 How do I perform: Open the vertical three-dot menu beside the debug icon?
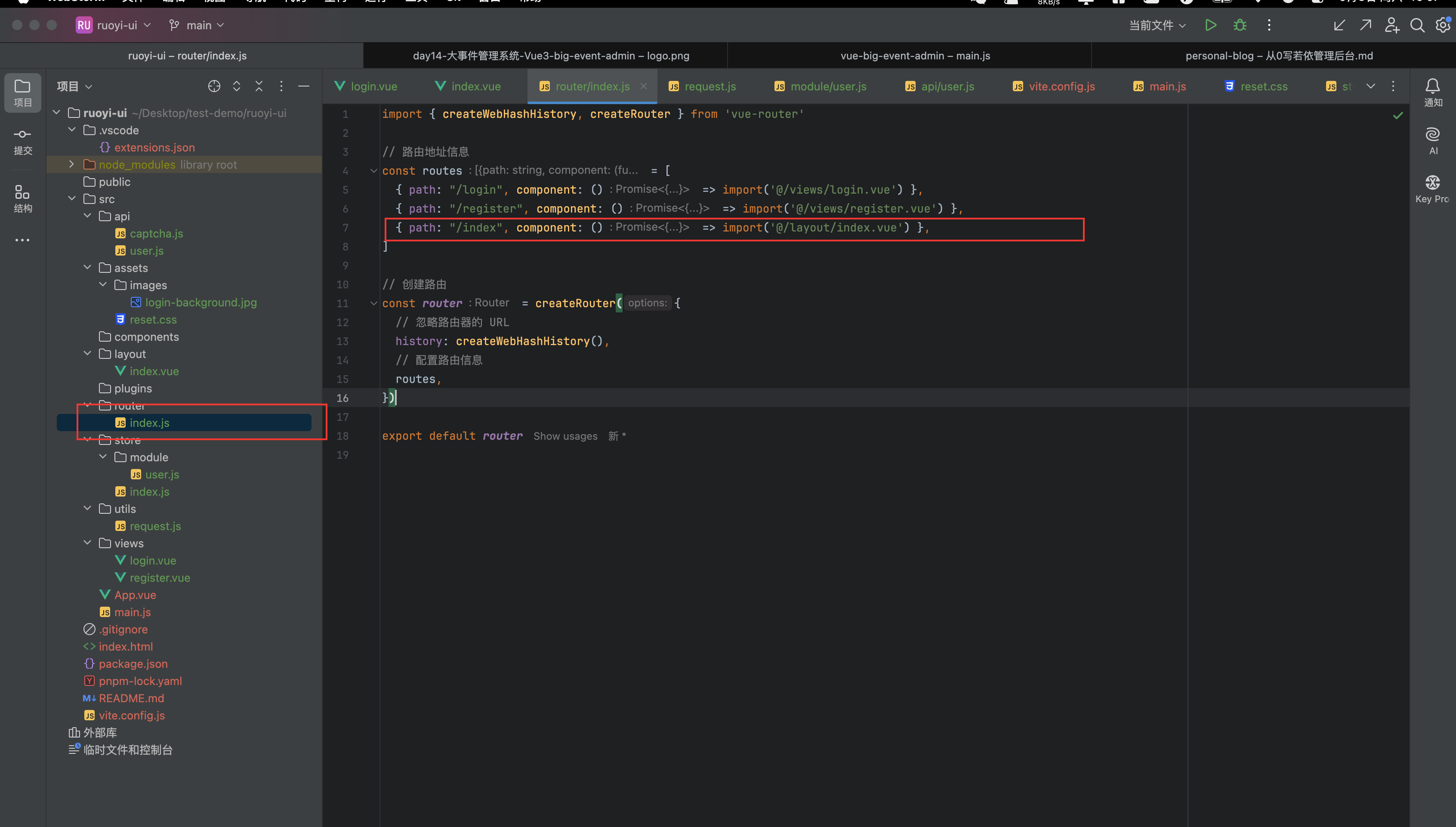1269,25
